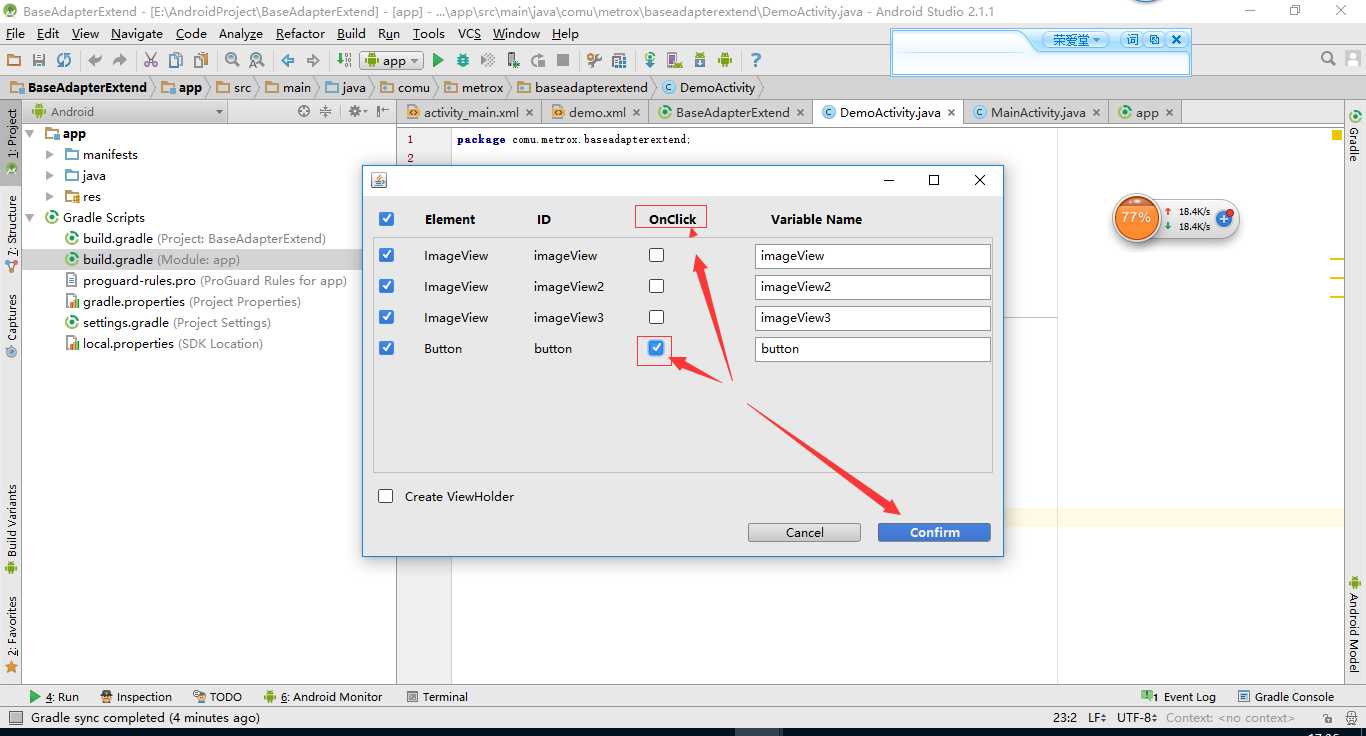Click Scroll from Source target icon
This screenshot has width=1366, height=736.
click(x=304, y=112)
